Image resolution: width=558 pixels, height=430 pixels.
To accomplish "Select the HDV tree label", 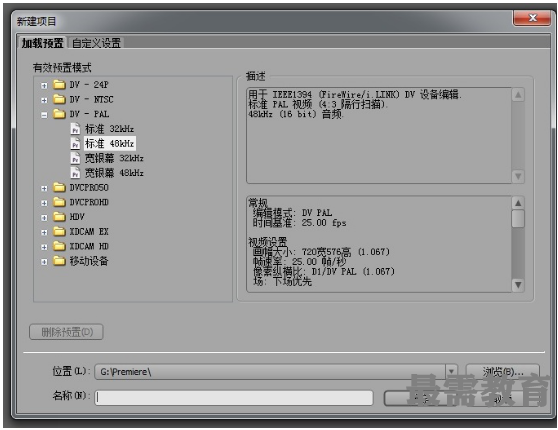I will click(x=77, y=217).
